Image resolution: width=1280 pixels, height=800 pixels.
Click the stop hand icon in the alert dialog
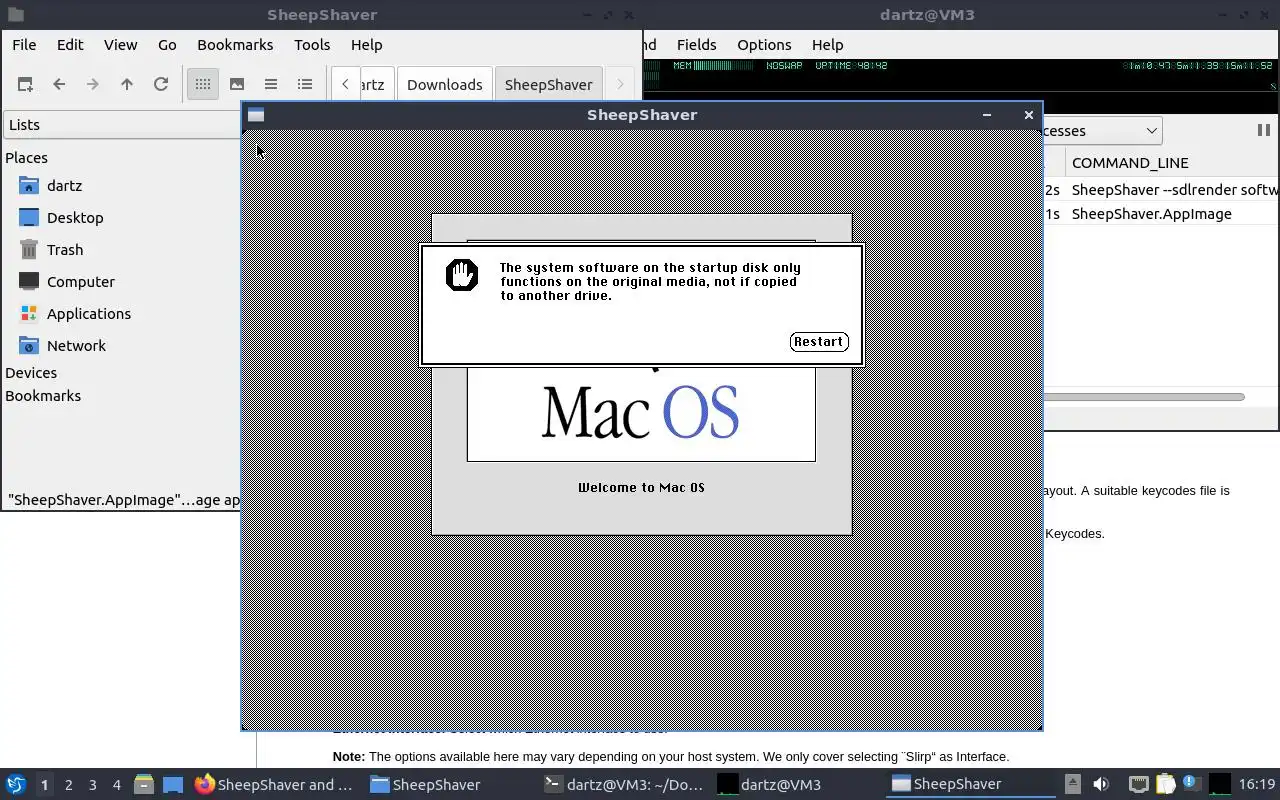462,275
